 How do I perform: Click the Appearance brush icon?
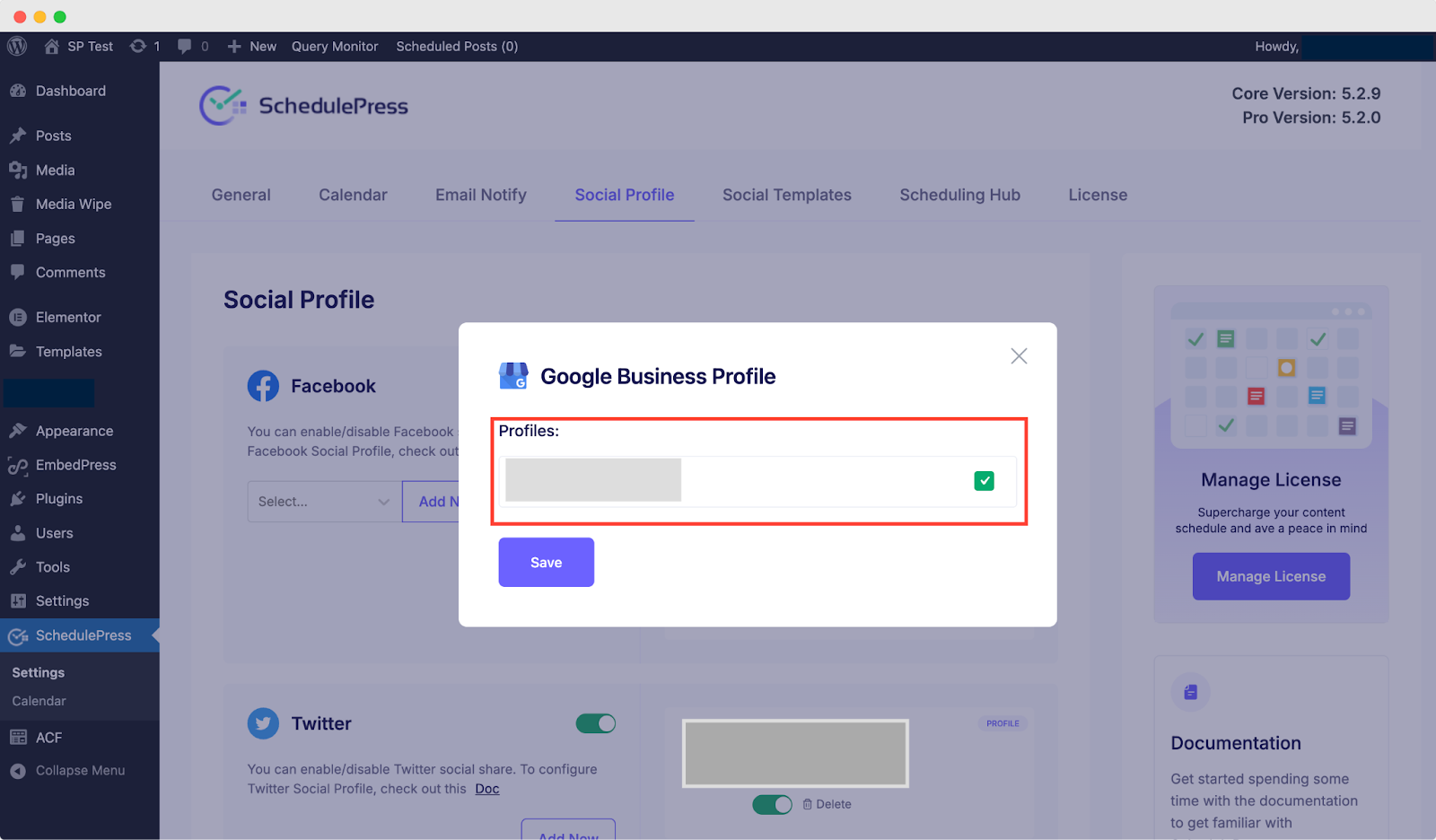click(x=18, y=431)
